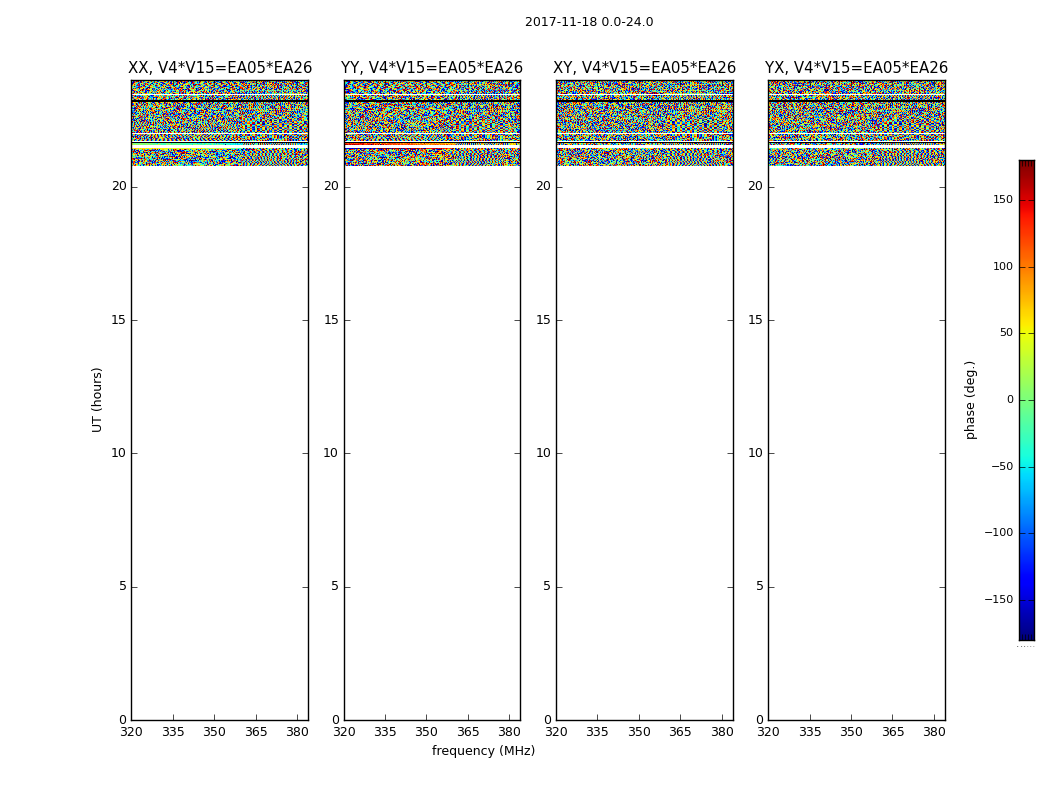Click the 15 hour tick of XX panel
The image size is (1050, 800).
click(x=119, y=320)
